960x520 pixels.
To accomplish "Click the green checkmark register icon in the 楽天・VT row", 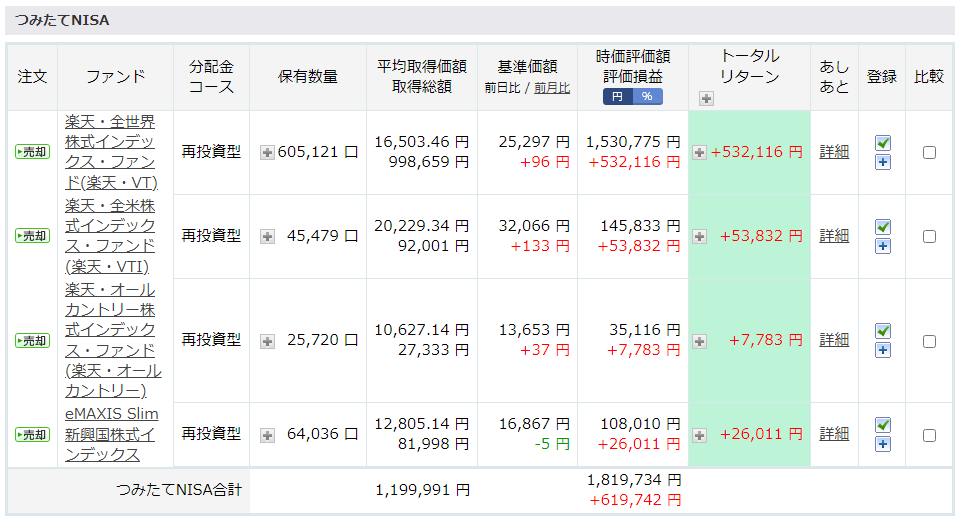I will (882, 143).
